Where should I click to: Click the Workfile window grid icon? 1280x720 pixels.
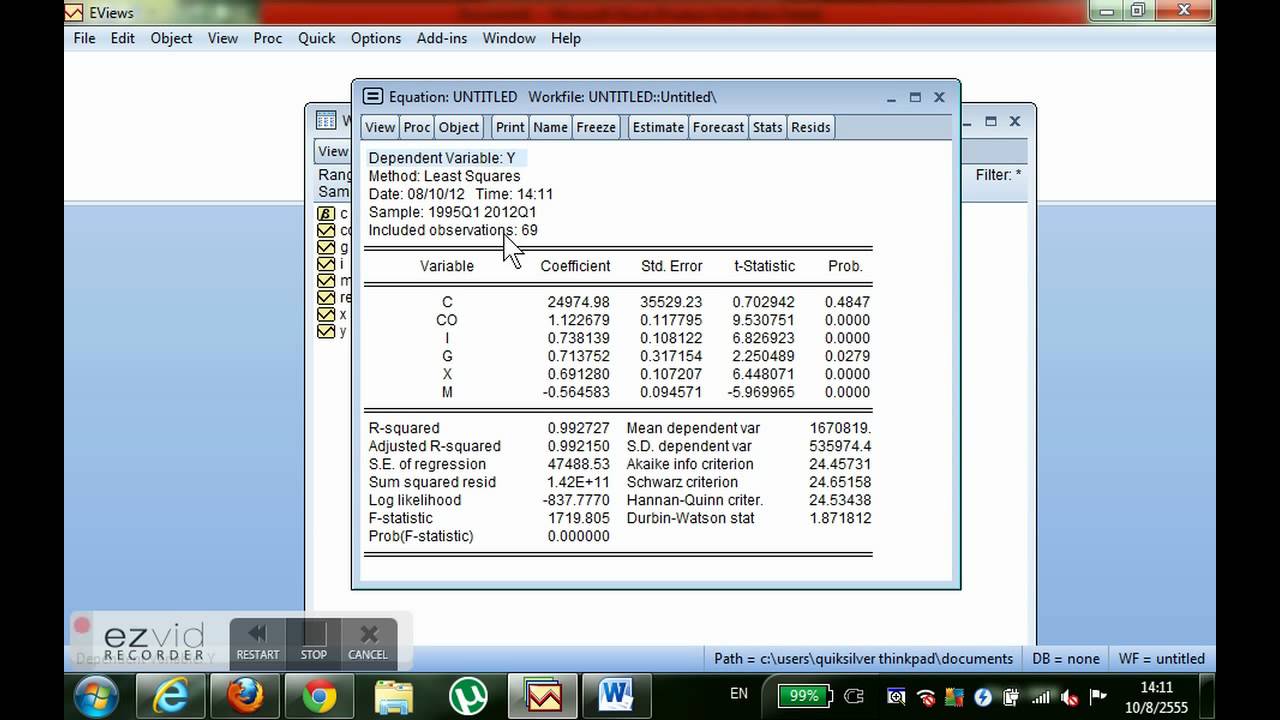pyautogui.click(x=326, y=120)
